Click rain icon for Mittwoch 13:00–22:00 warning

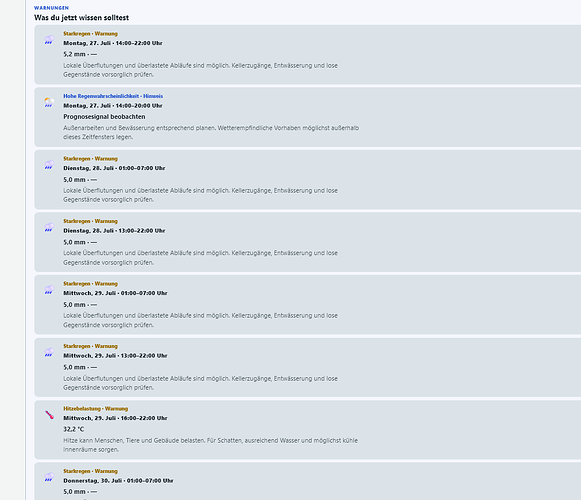pos(49,352)
